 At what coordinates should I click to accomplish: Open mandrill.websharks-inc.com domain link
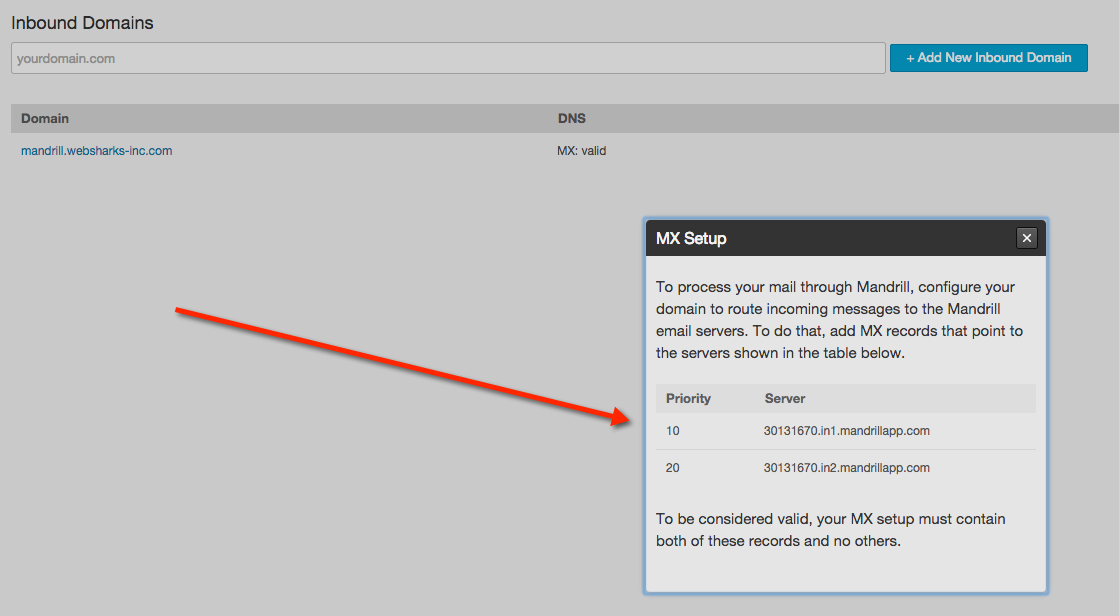point(96,151)
